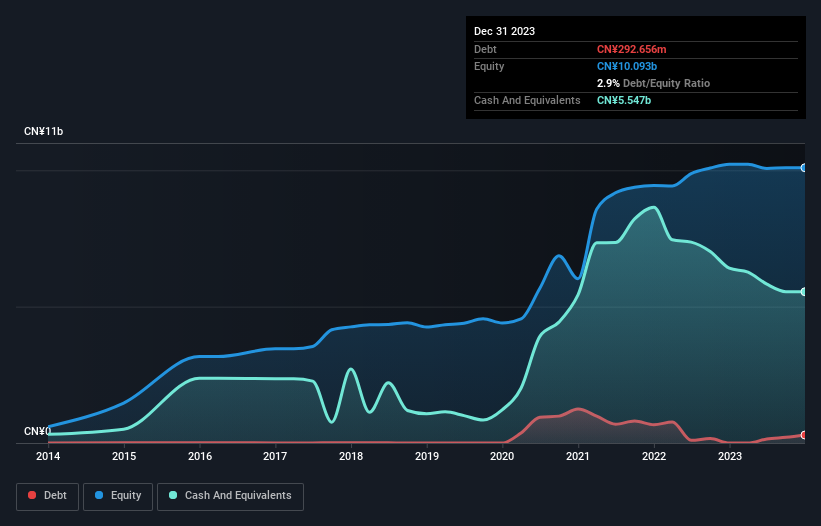821x526 pixels.
Task: Click the red Debt endpoint marker
Action: [804, 435]
